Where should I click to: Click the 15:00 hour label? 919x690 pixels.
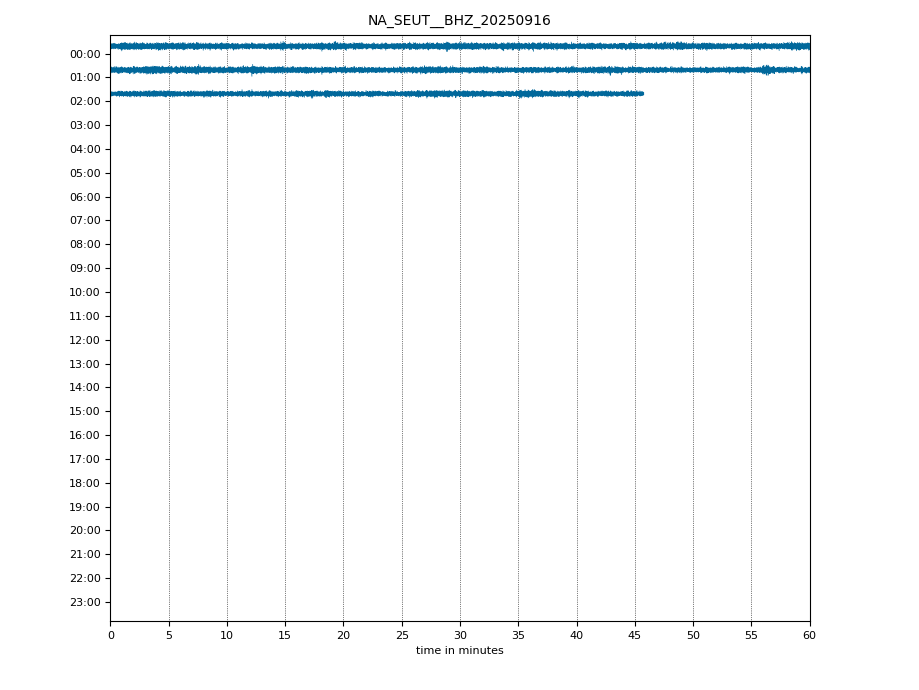pyautogui.click(x=85, y=412)
